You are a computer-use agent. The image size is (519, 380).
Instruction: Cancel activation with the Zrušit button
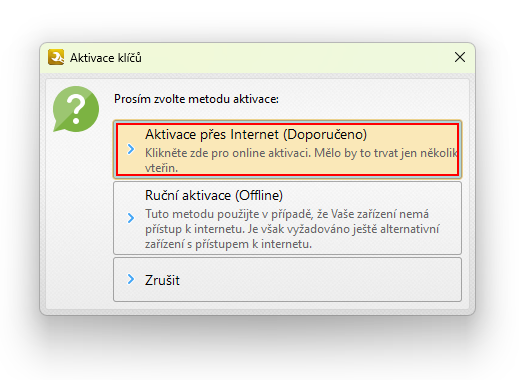pos(287,279)
